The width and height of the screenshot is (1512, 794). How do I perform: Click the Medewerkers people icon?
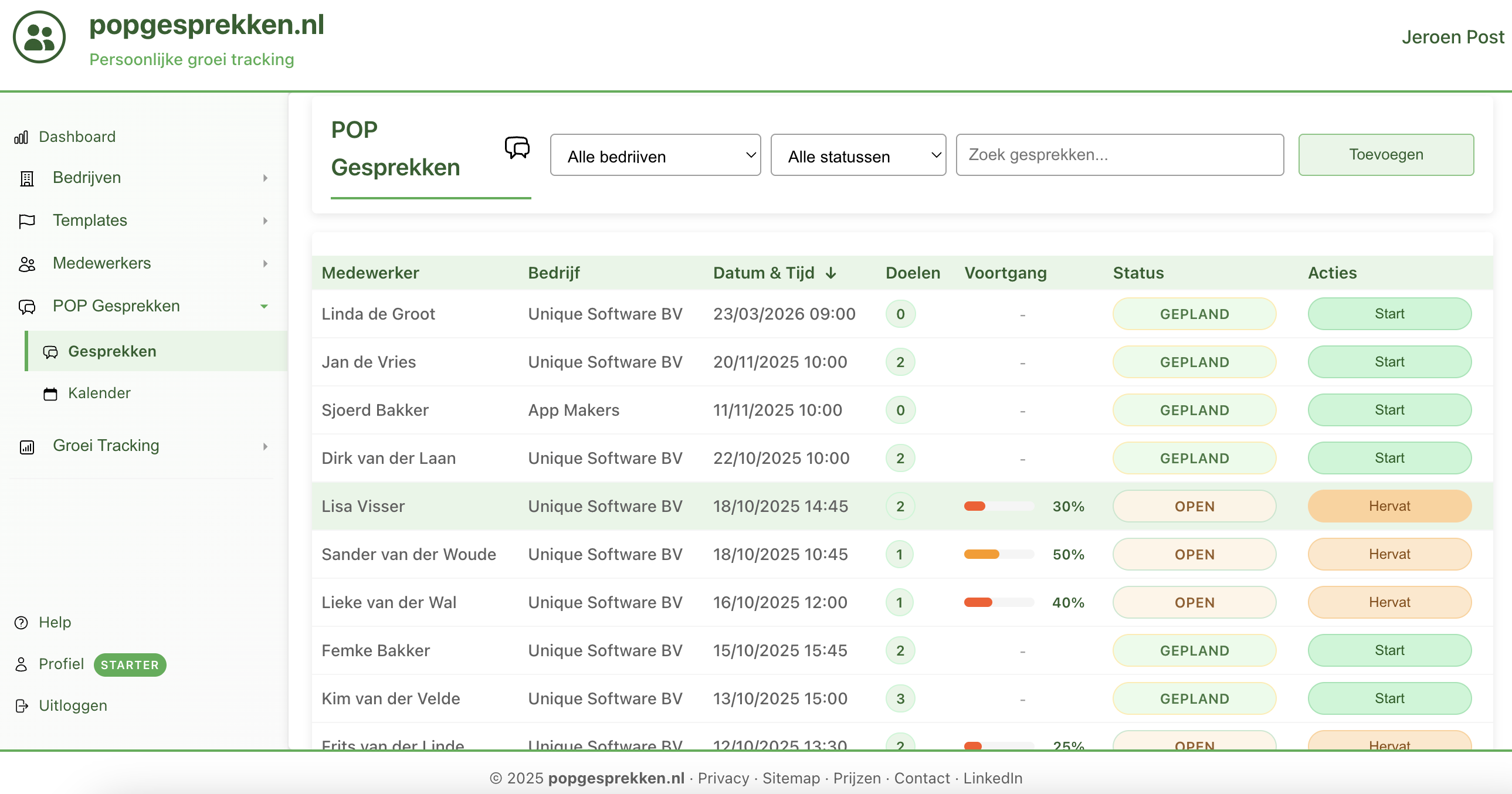(27, 264)
